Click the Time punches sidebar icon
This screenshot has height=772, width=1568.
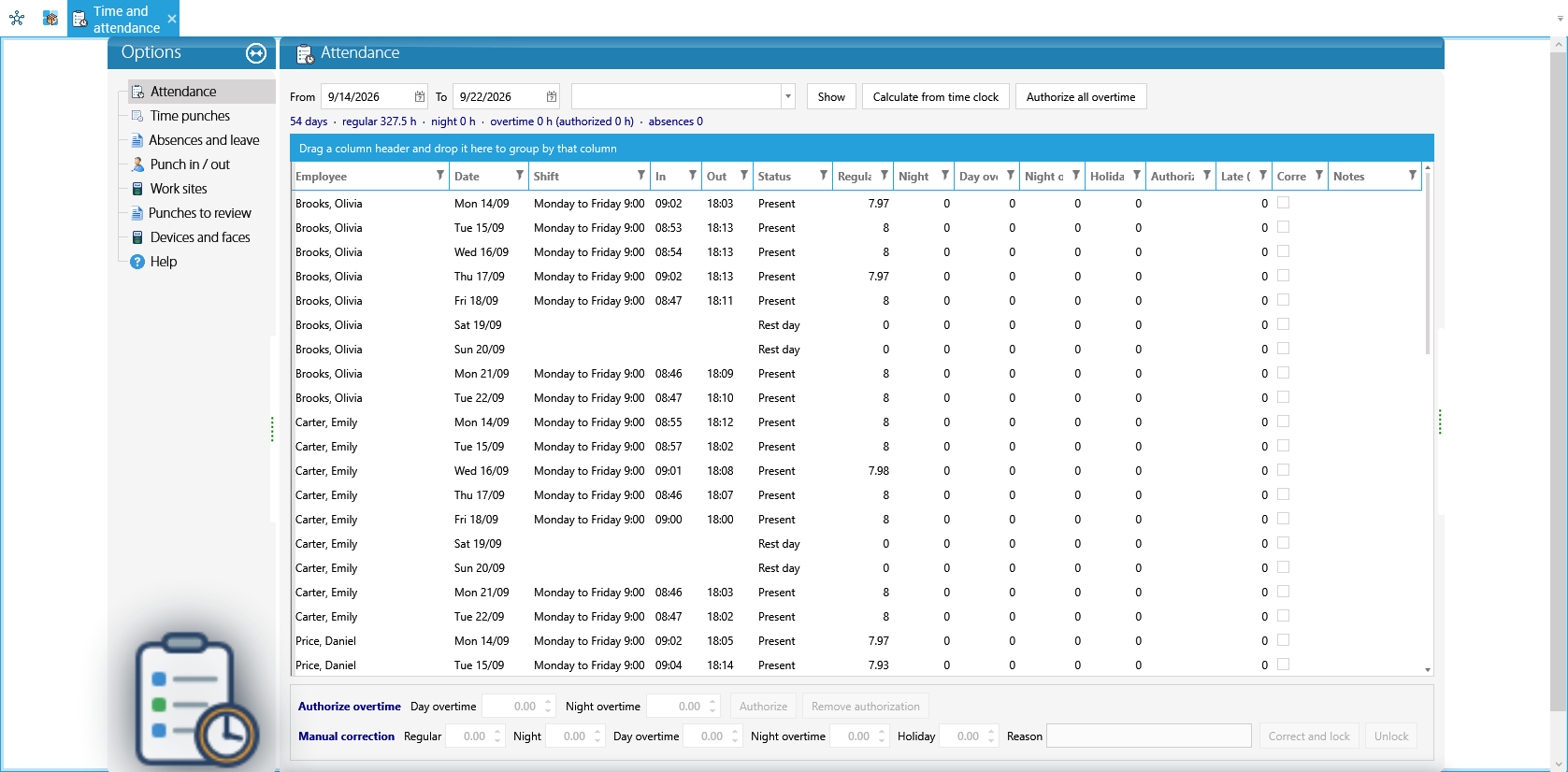[137, 116]
